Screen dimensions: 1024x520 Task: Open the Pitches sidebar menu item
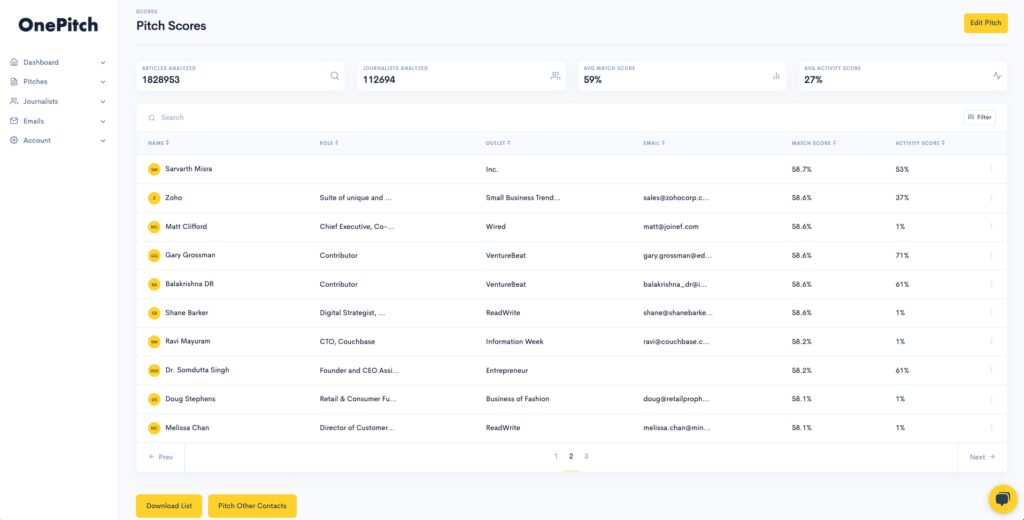(58, 82)
